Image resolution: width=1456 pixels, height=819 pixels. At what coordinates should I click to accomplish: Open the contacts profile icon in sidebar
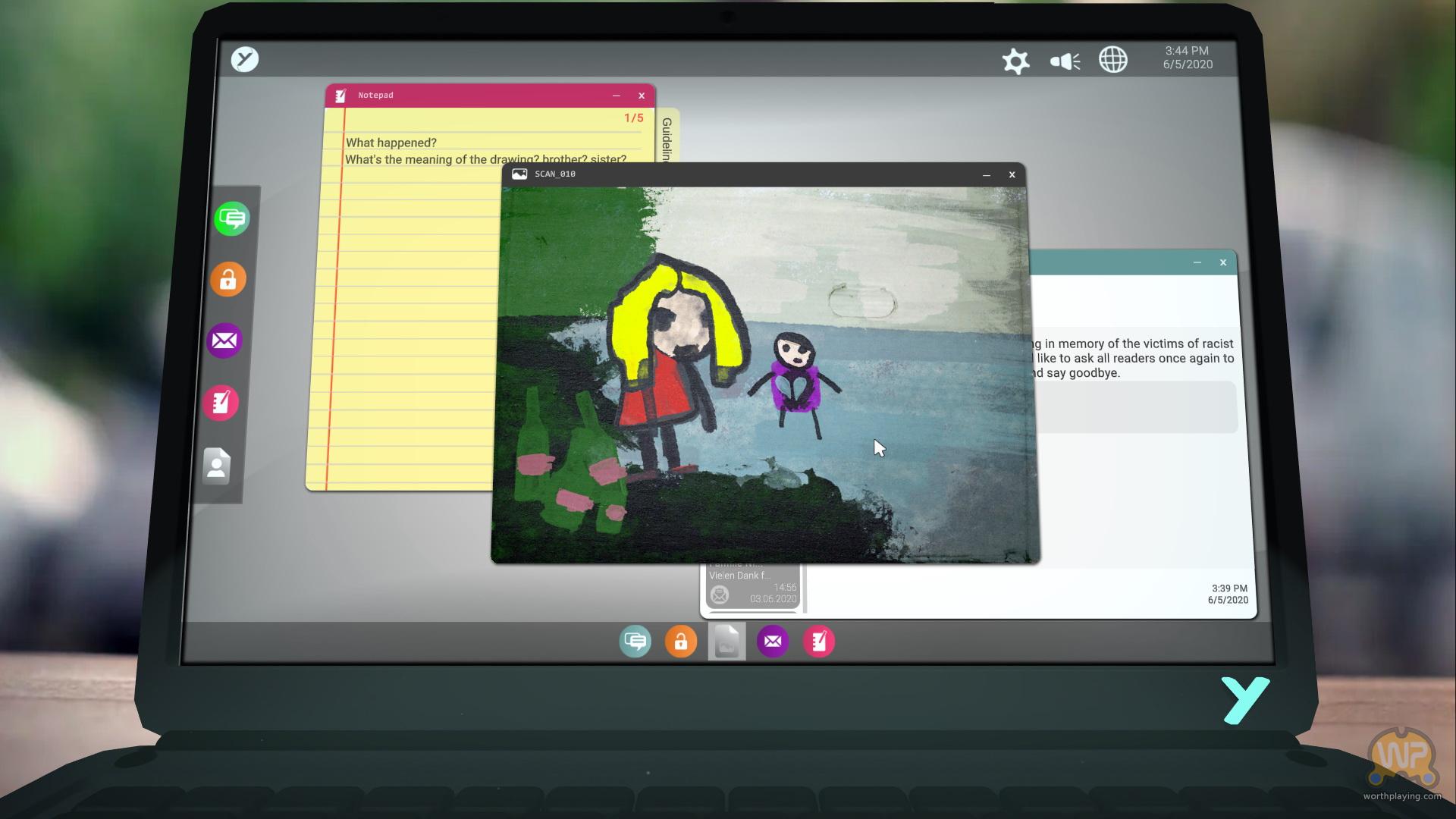pos(216,465)
